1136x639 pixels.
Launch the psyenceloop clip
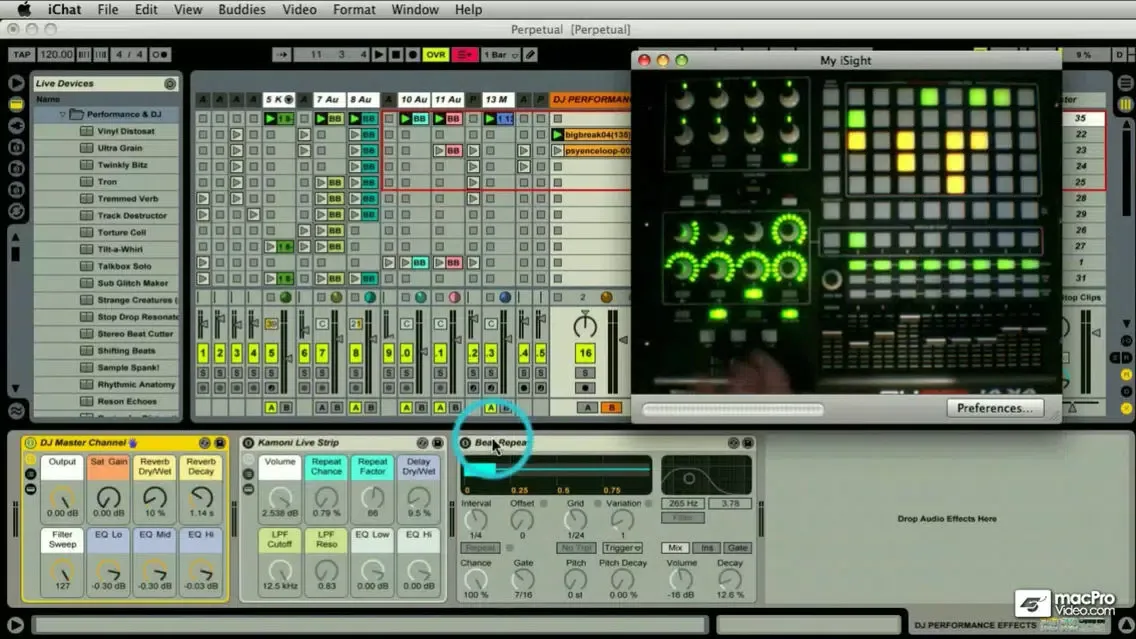click(x=557, y=151)
